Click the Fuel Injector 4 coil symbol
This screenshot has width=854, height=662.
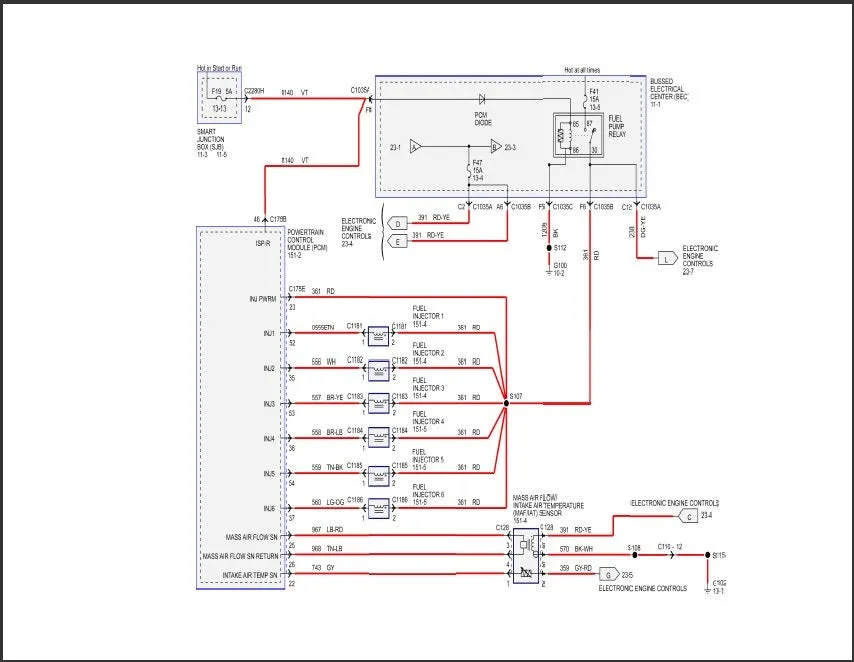(x=379, y=438)
